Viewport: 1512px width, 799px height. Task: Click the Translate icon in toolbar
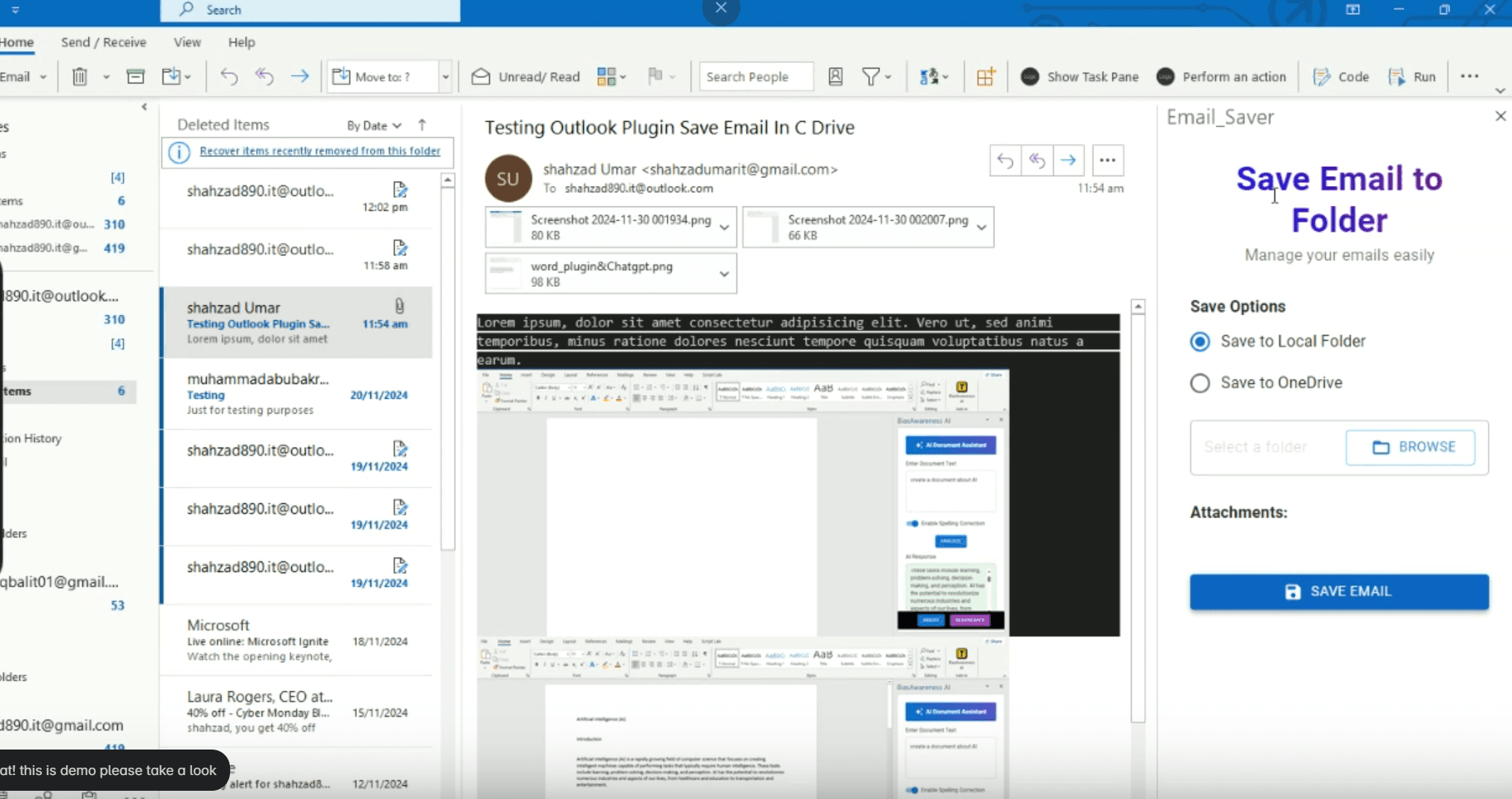[x=929, y=77]
